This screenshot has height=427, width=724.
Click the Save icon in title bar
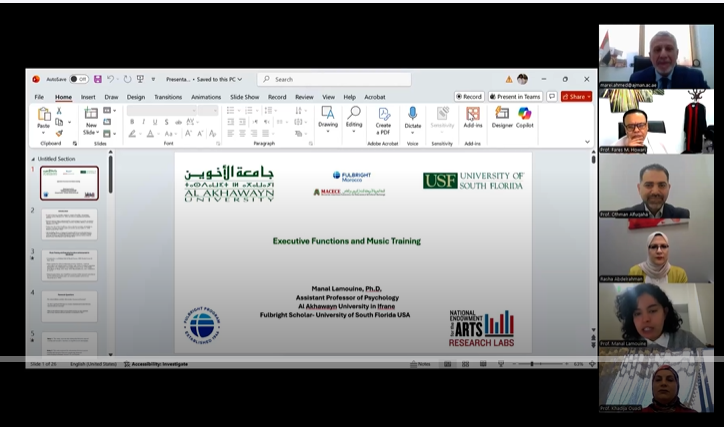pyautogui.click(x=97, y=79)
